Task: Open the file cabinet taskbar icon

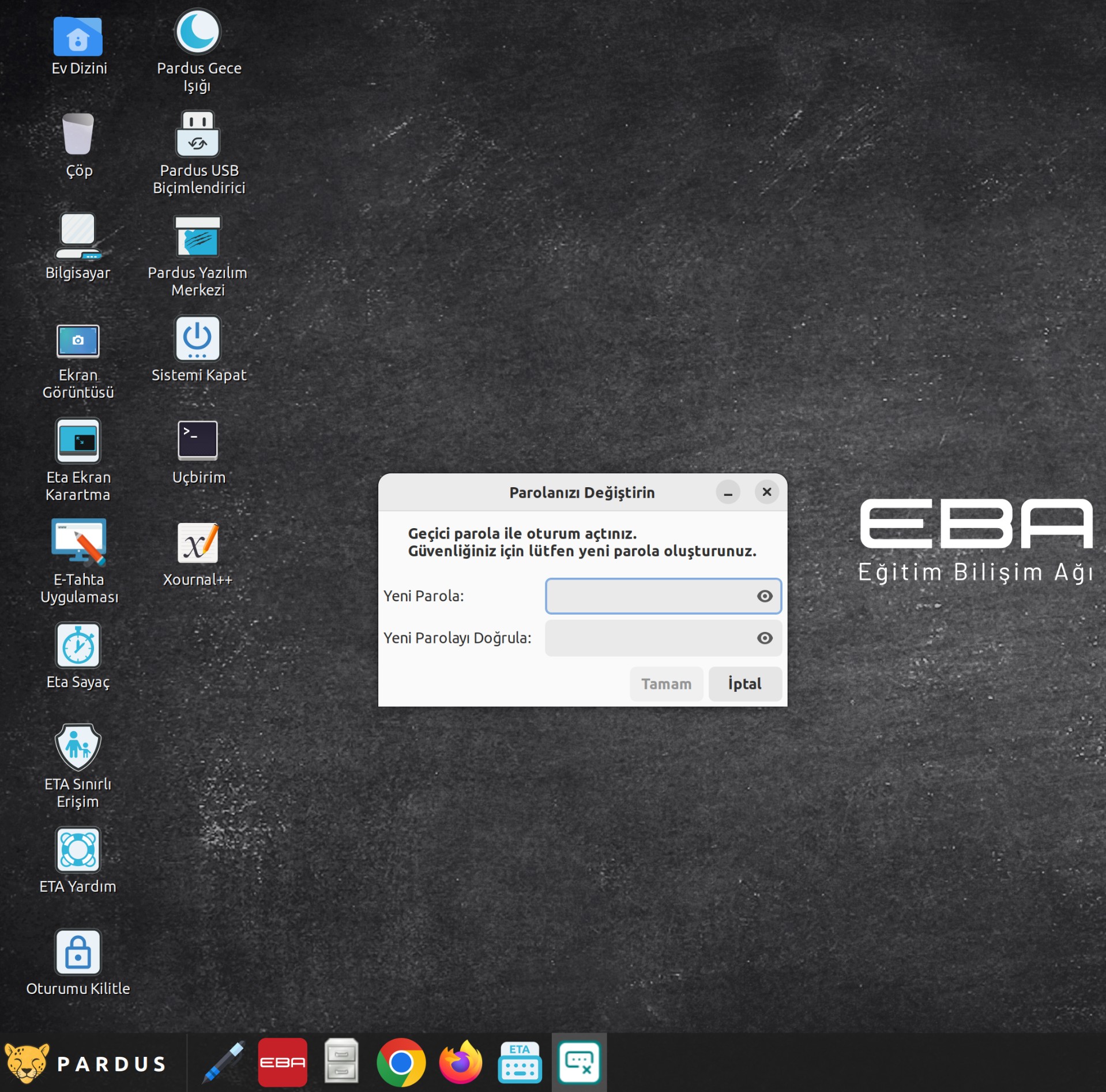Action: [341, 1062]
